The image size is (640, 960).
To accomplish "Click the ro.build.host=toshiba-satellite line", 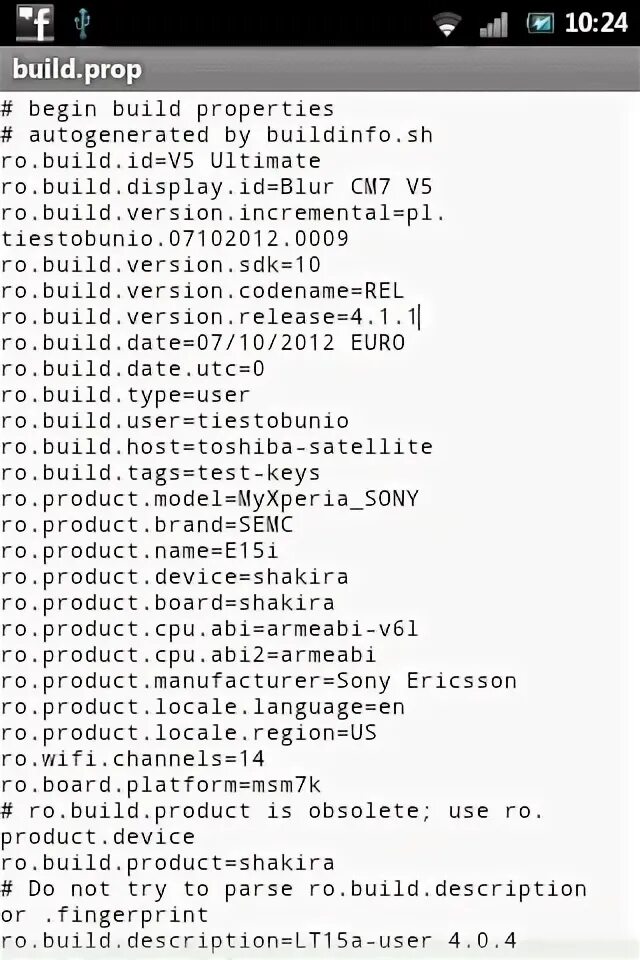I will click(x=217, y=447).
